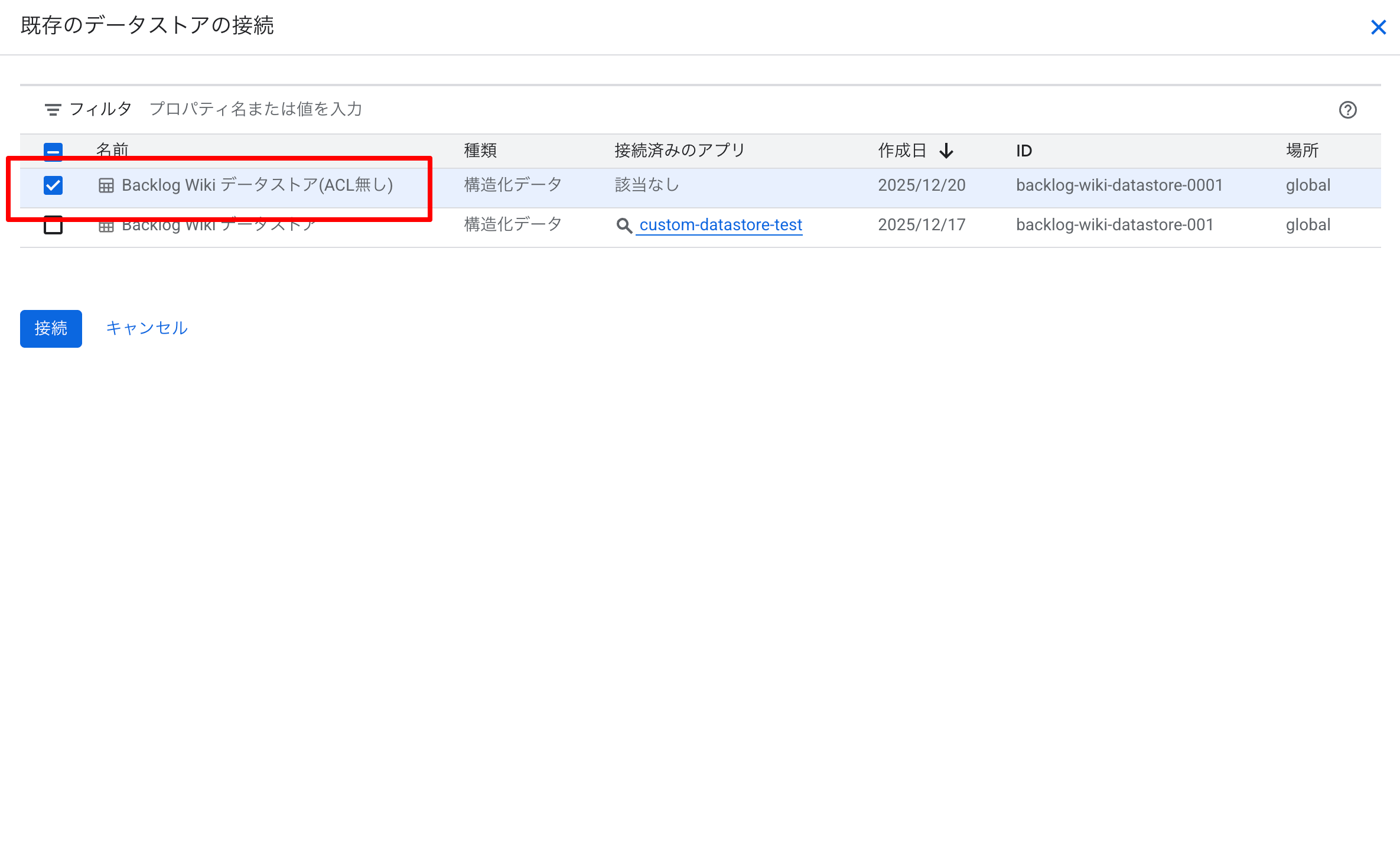1400x849 pixels.
Task: Click the filter input プロパティ名または値を入力
Action: 256,109
